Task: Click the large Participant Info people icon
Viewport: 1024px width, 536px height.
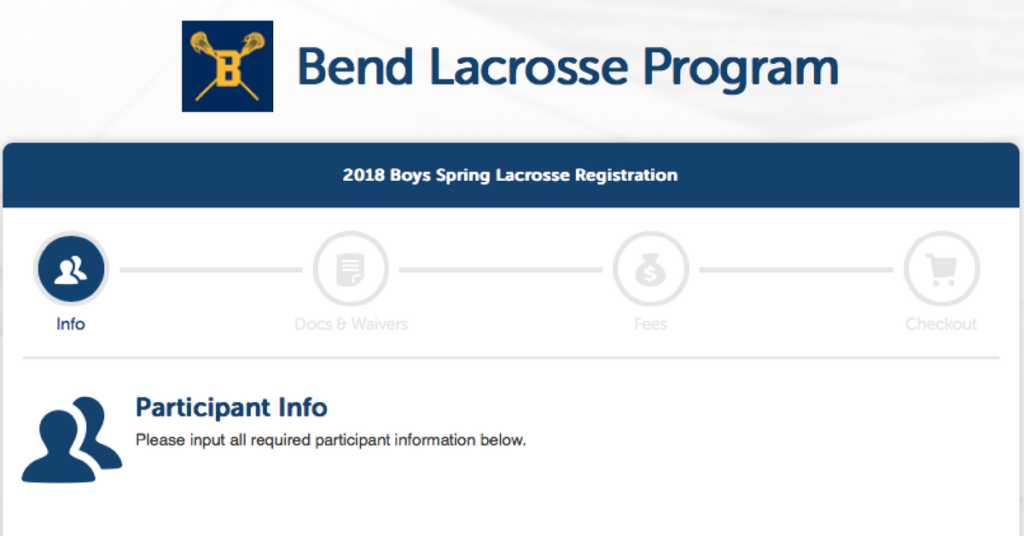Action: (70, 439)
